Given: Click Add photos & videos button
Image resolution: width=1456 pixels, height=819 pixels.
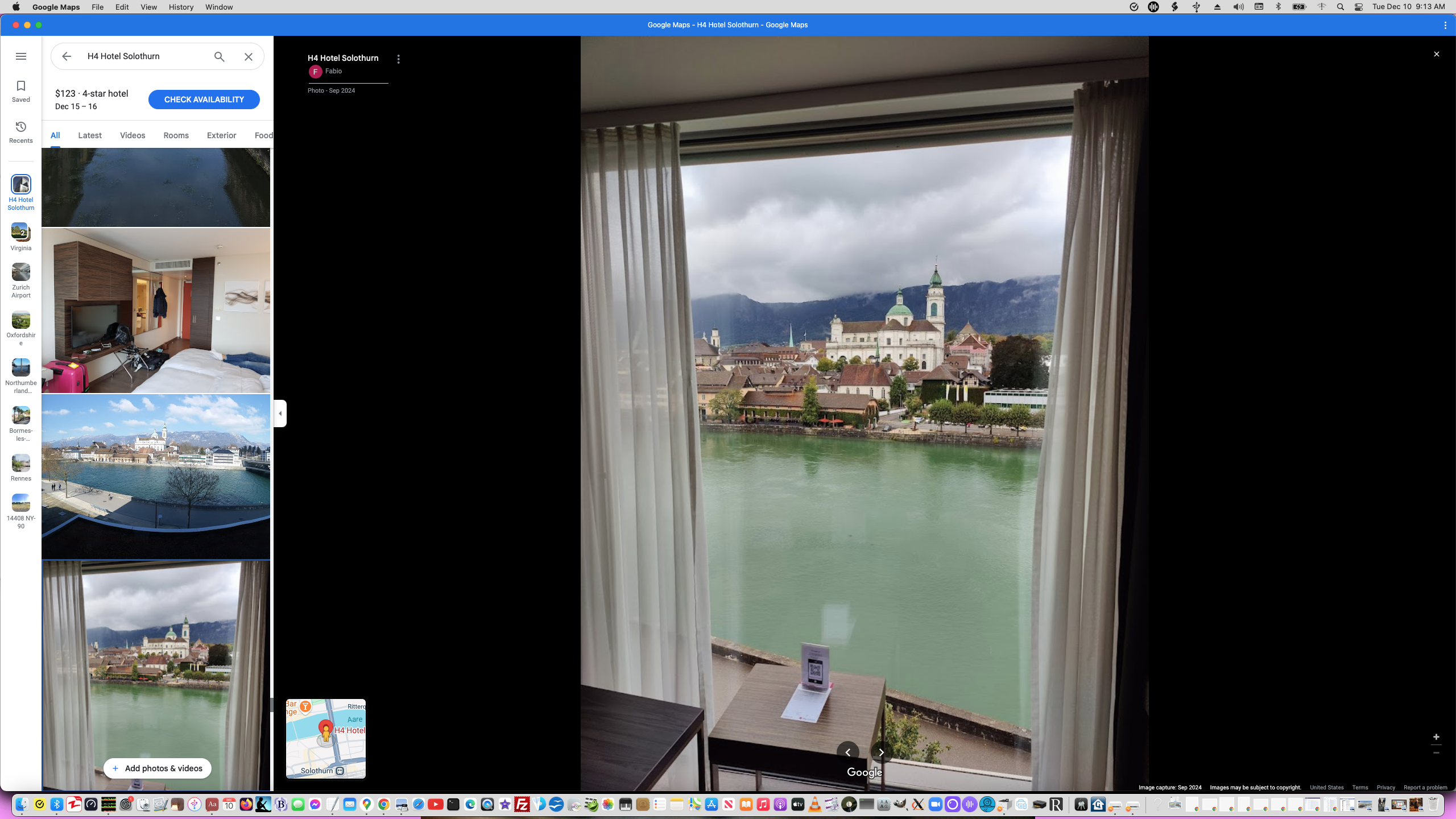Looking at the screenshot, I should point(157,768).
